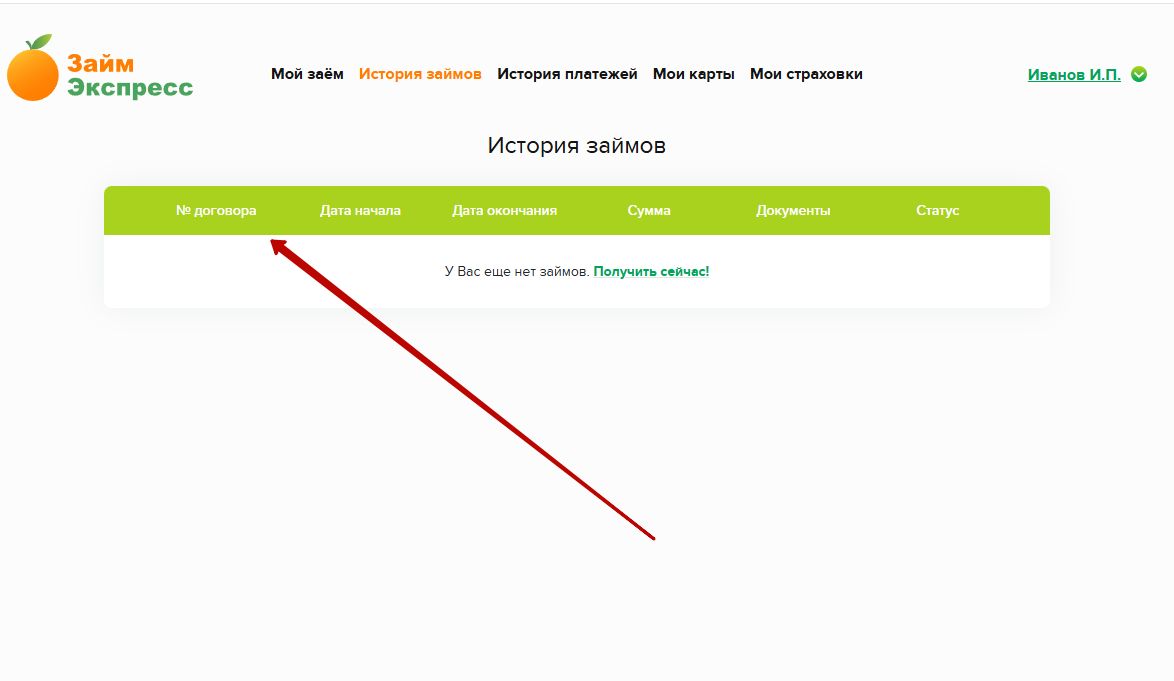Click the Статус column header
Screen dimensions: 1174x681
coord(937,210)
